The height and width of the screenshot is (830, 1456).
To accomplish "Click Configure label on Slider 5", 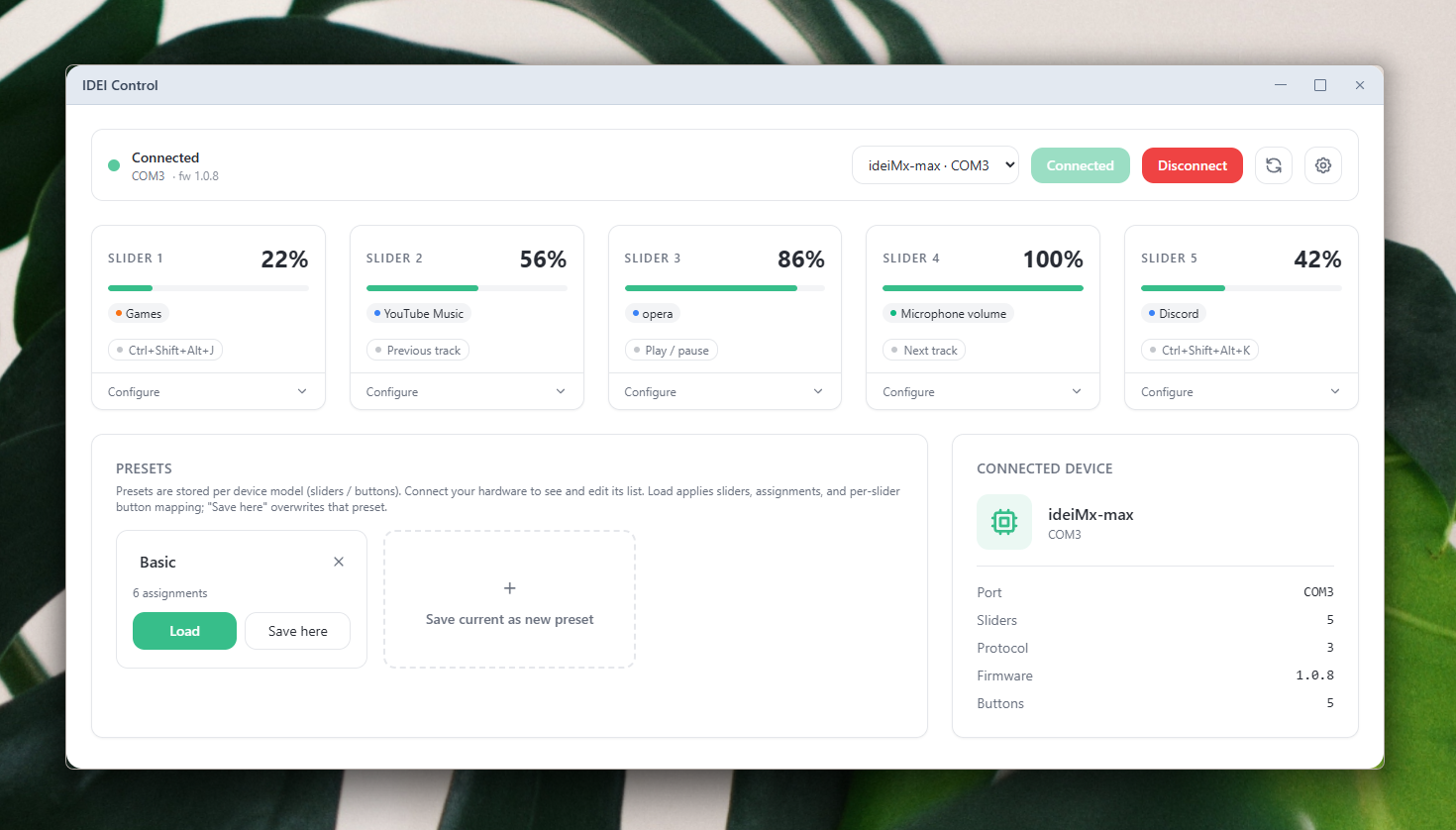I will click(x=1167, y=392).
